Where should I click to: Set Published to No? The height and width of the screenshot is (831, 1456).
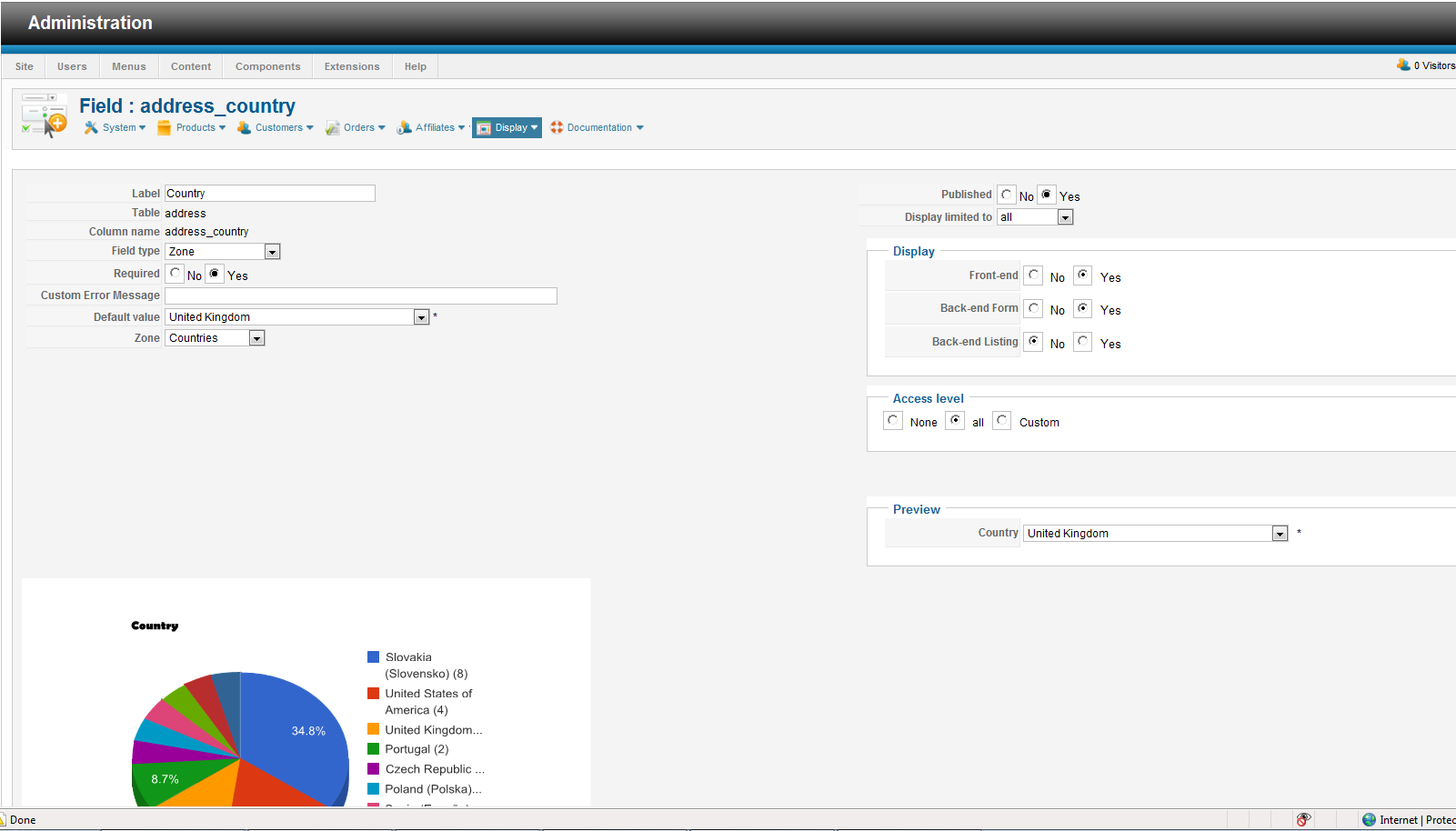(1007, 195)
